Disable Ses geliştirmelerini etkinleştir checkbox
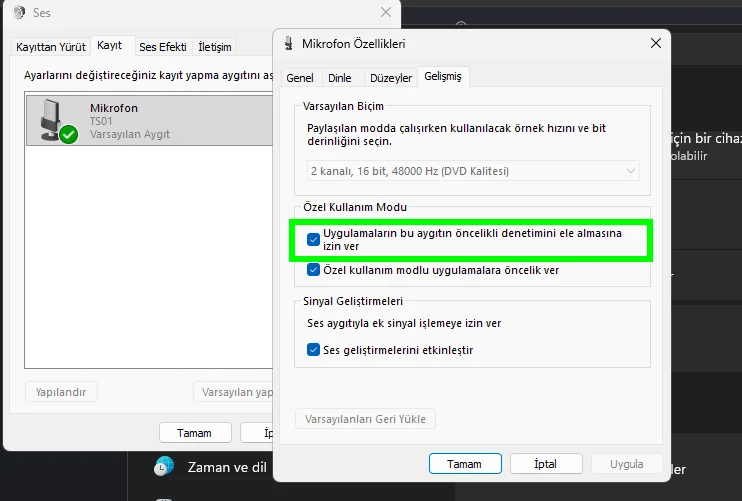The height and width of the screenshot is (501, 742). tap(313, 350)
